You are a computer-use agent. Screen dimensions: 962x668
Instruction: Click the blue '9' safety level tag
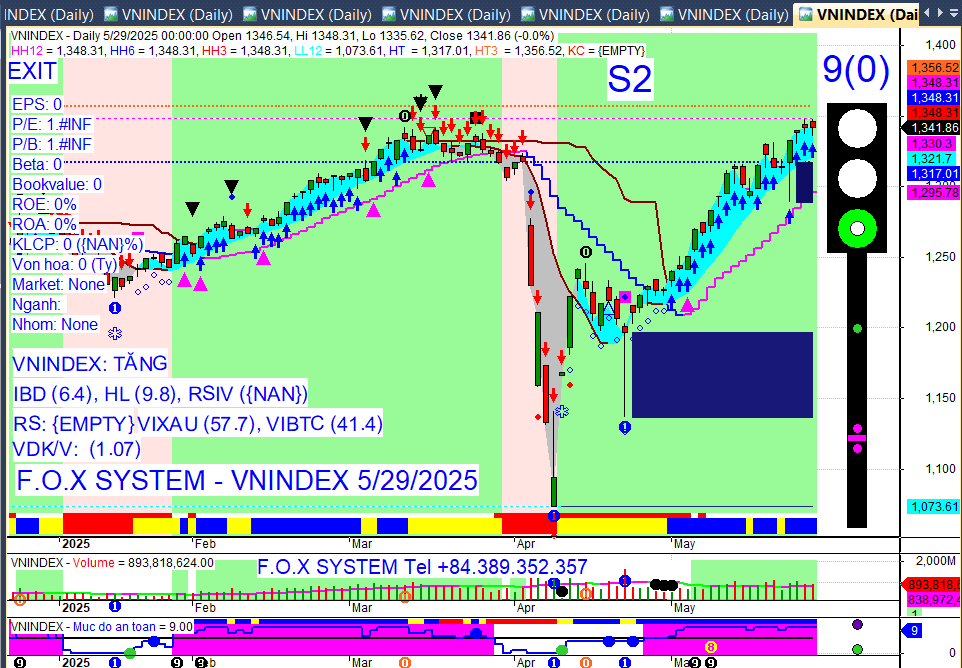tap(912, 630)
